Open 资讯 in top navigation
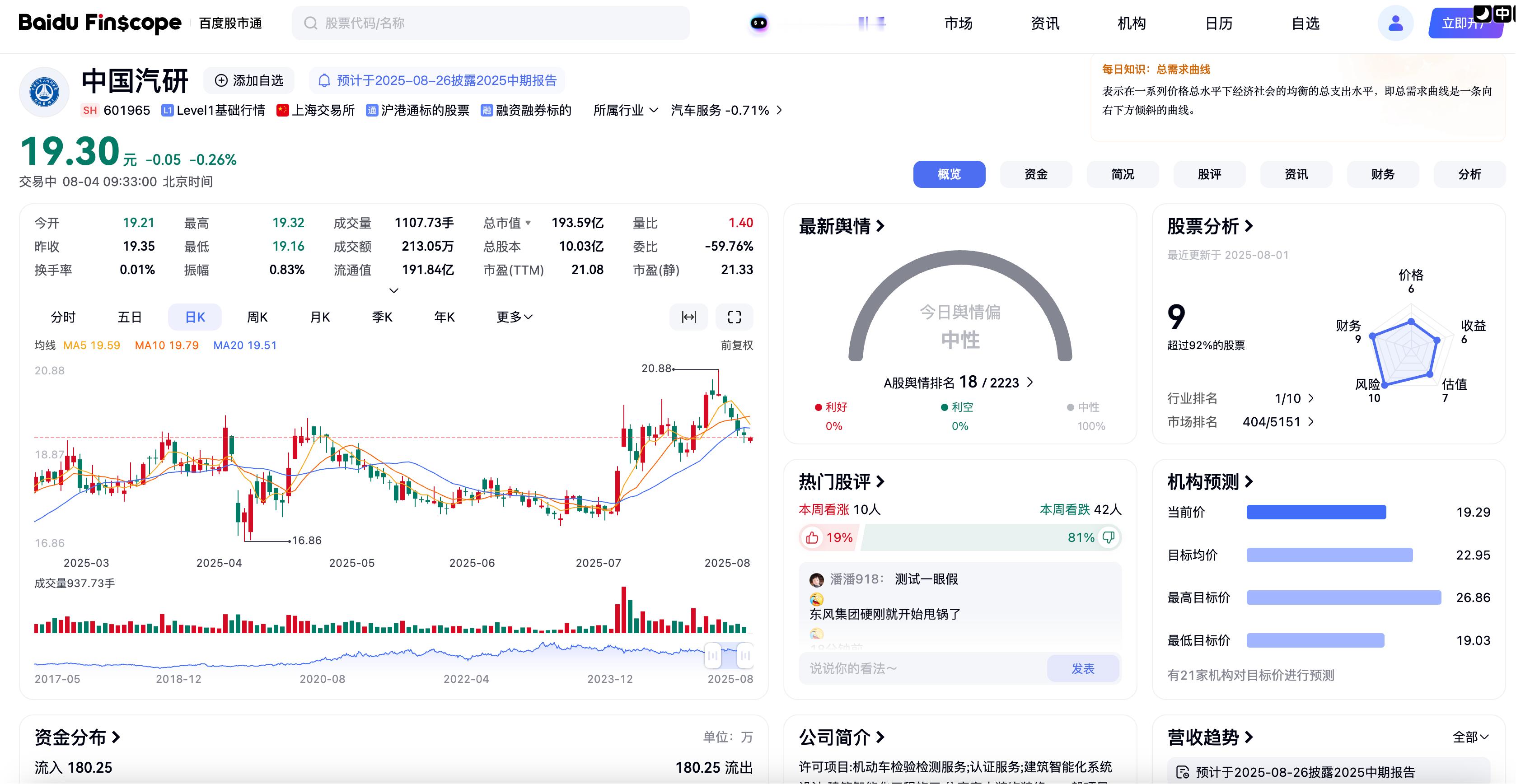The height and width of the screenshot is (784, 1516). [1044, 23]
